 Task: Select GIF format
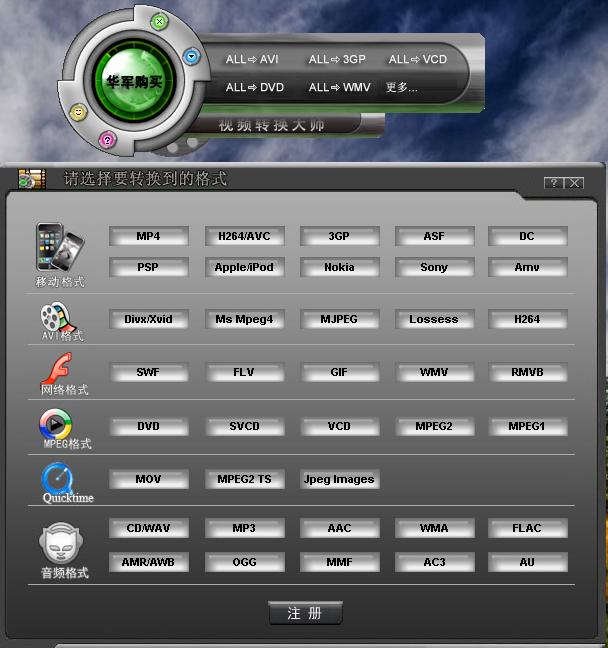(339, 372)
